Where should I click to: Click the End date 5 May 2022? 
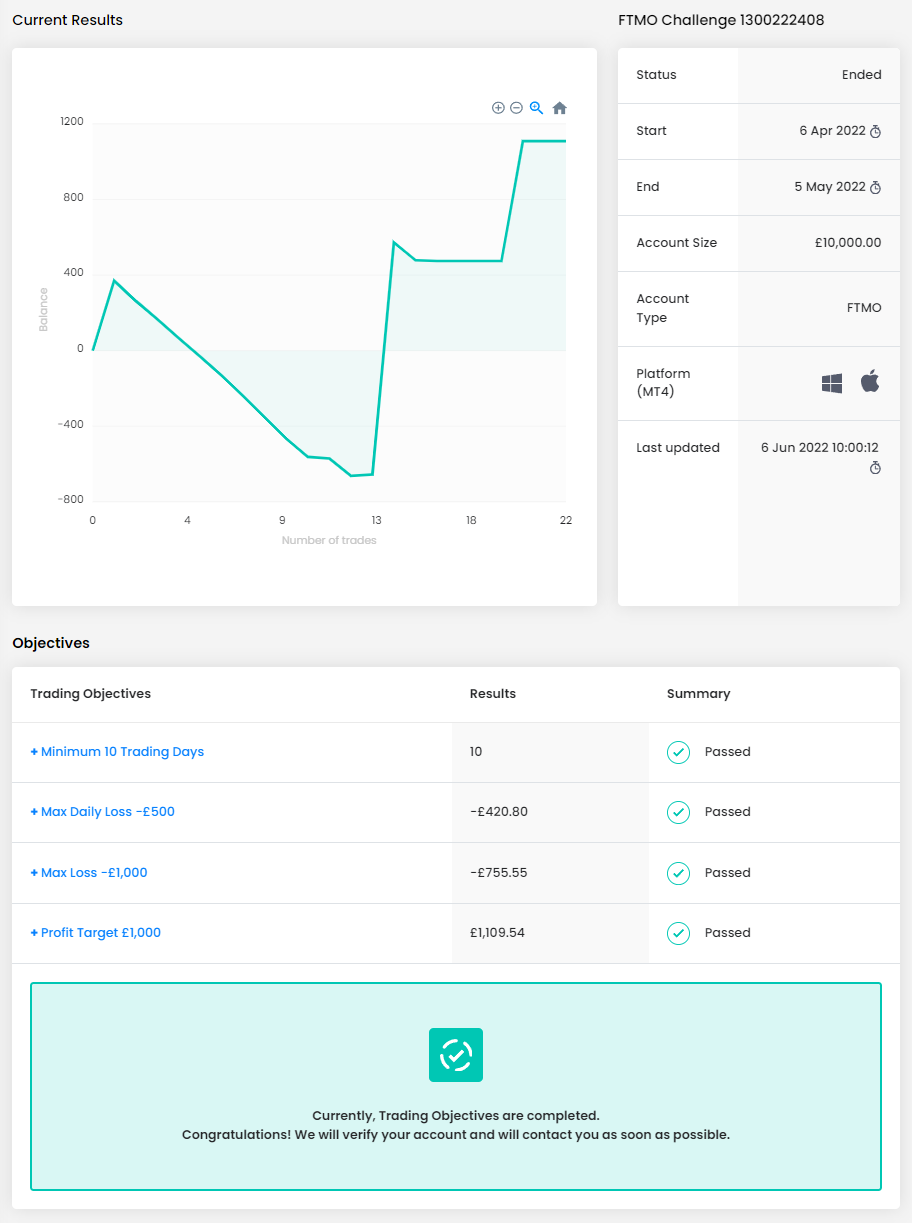coord(830,187)
